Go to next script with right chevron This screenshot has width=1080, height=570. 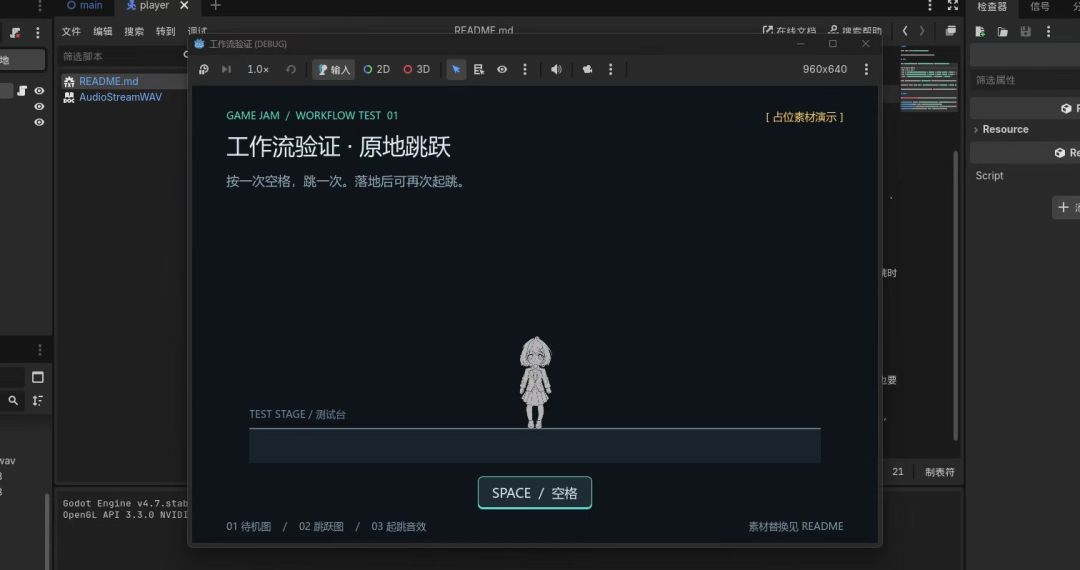pyautogui.click(x=922, y=31)
